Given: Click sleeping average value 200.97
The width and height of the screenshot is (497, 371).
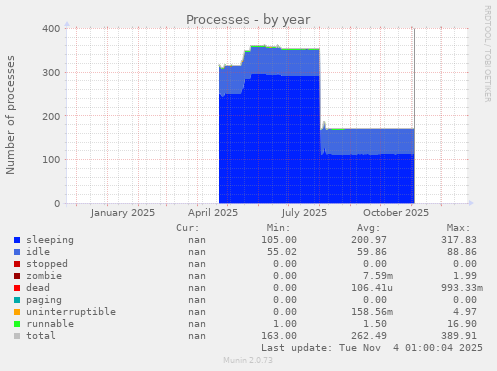Looking at the screenshot, I should click(369, 240).
